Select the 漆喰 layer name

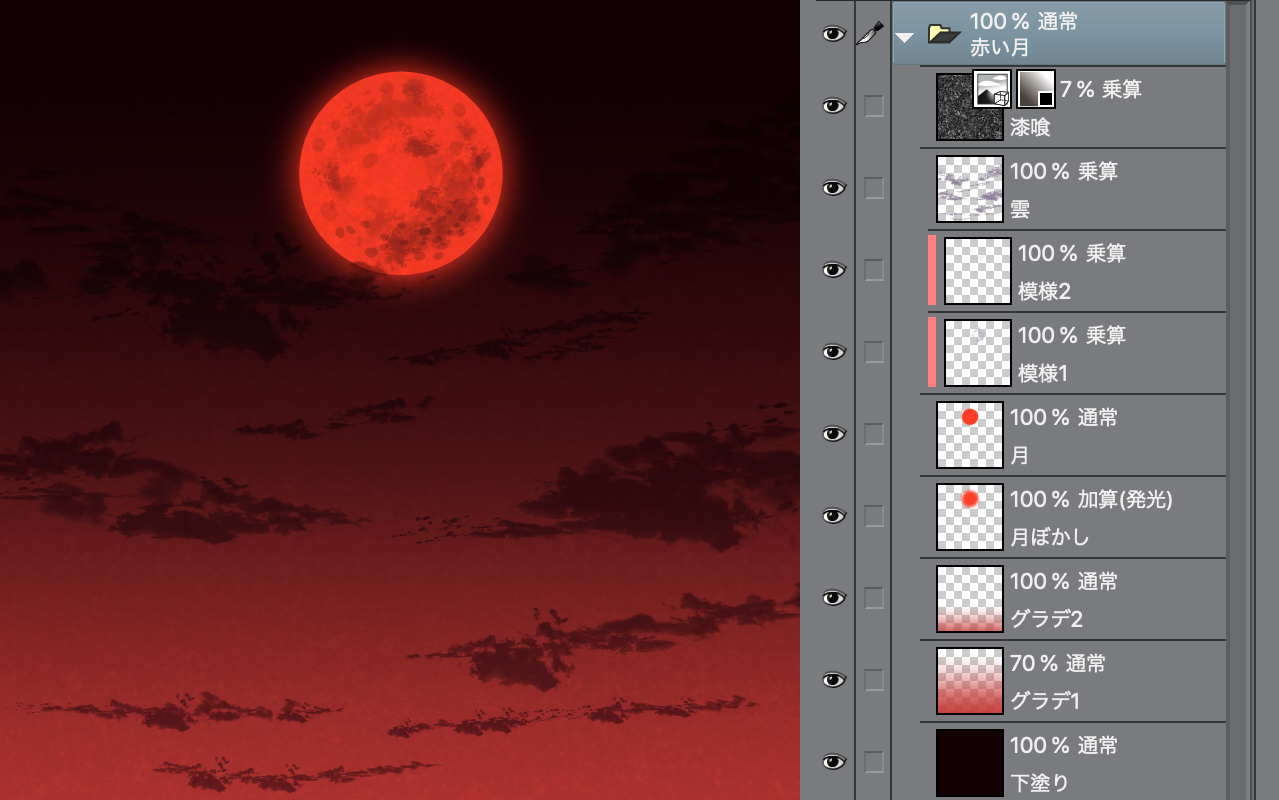click(x=1030, y=128)
